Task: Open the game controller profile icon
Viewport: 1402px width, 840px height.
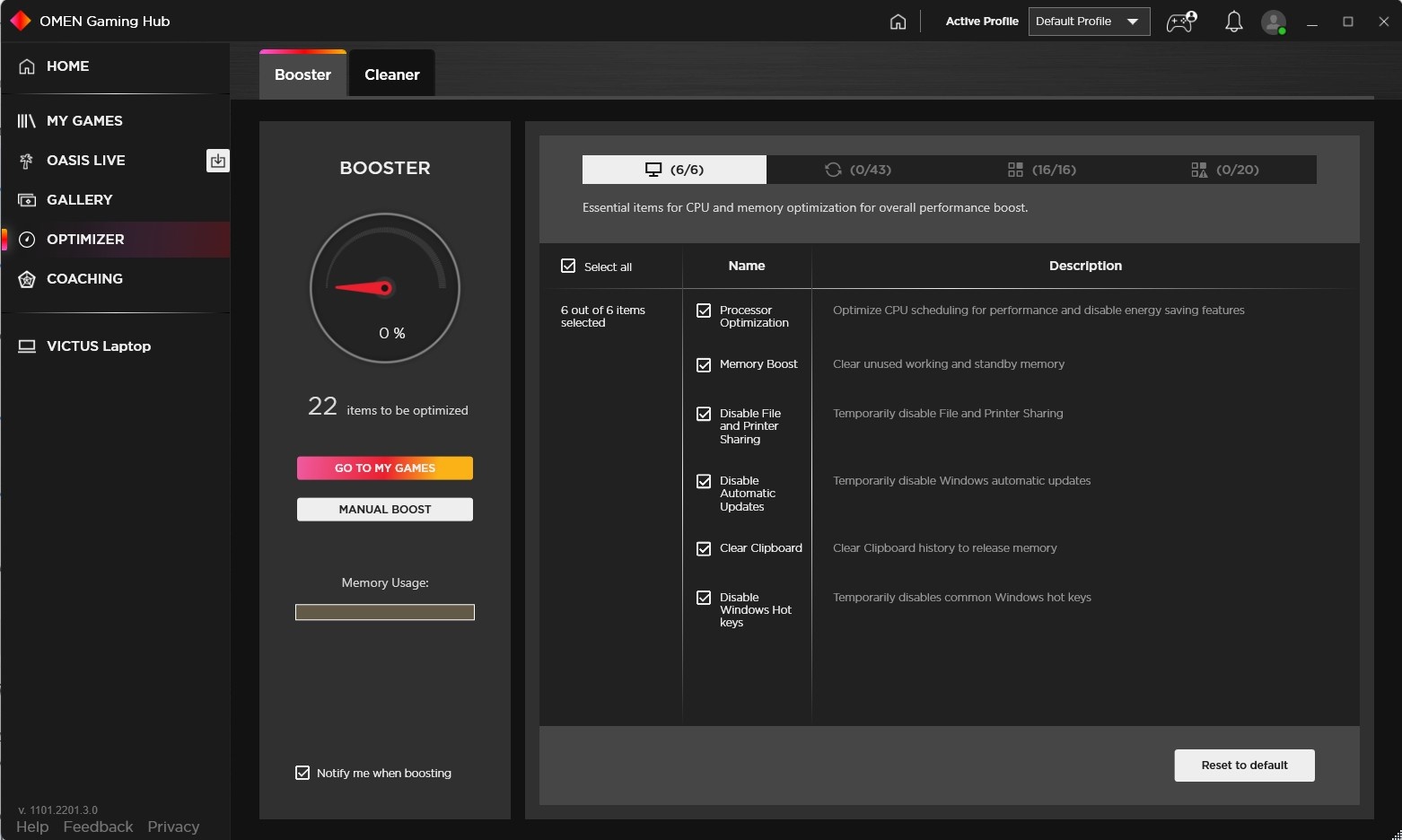Action: [1180, 22]
